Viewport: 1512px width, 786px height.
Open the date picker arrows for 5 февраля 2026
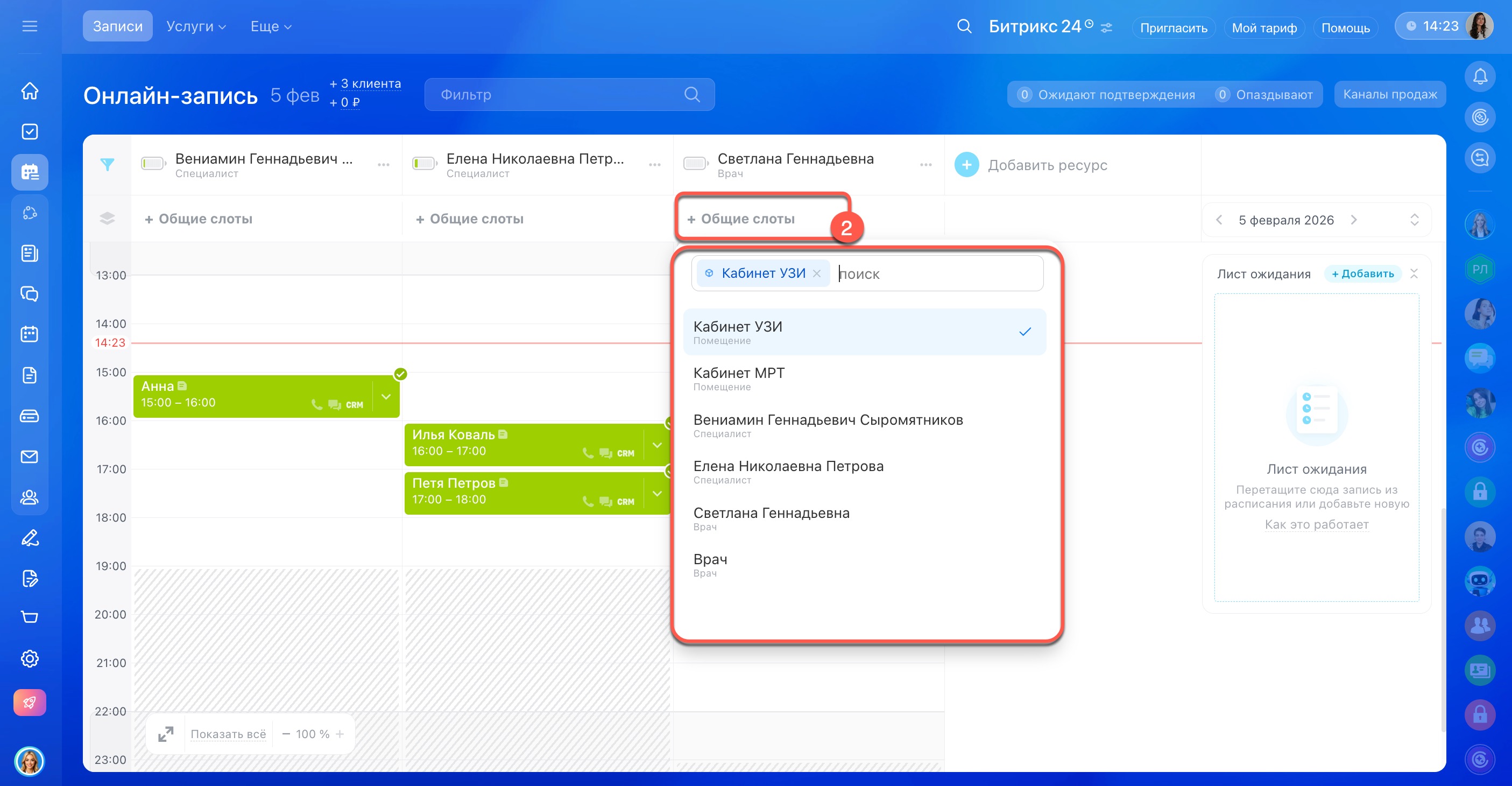(x=1414, y=220)
